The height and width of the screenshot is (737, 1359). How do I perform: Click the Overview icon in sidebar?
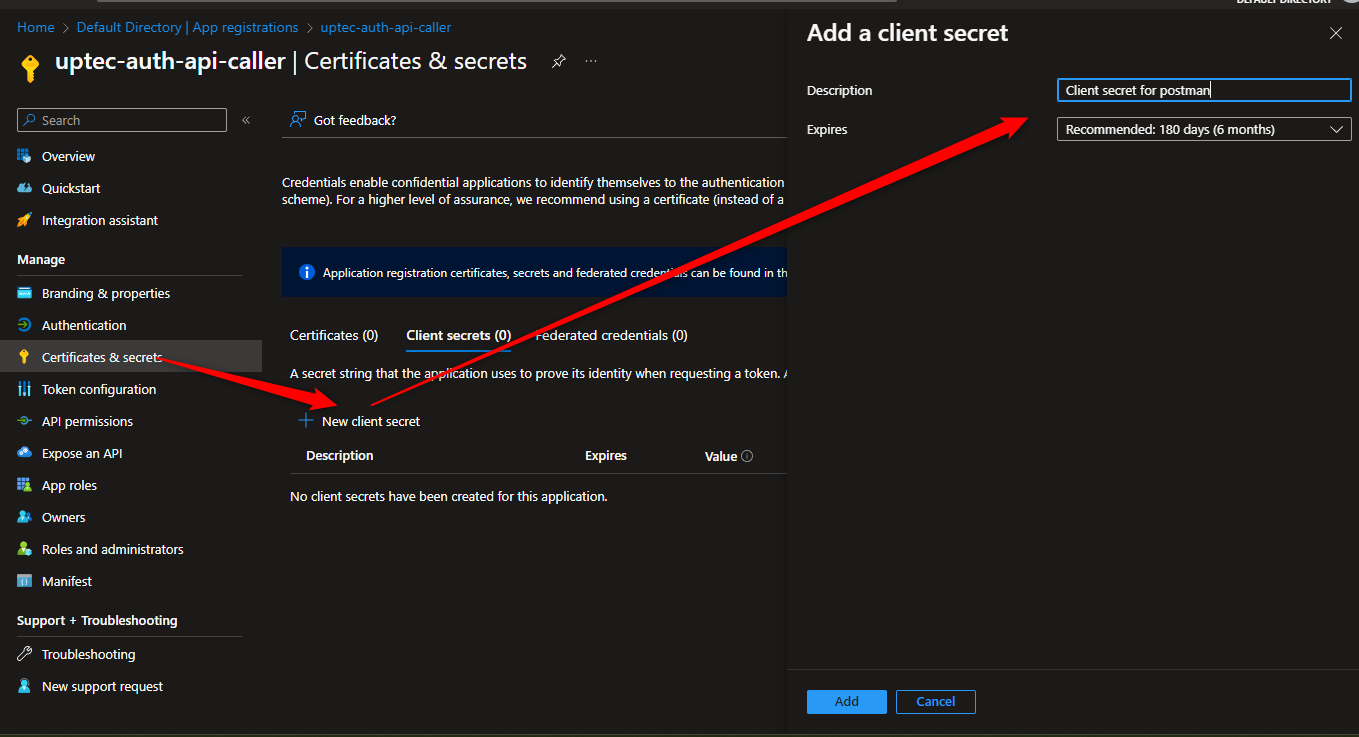[25, 156]
